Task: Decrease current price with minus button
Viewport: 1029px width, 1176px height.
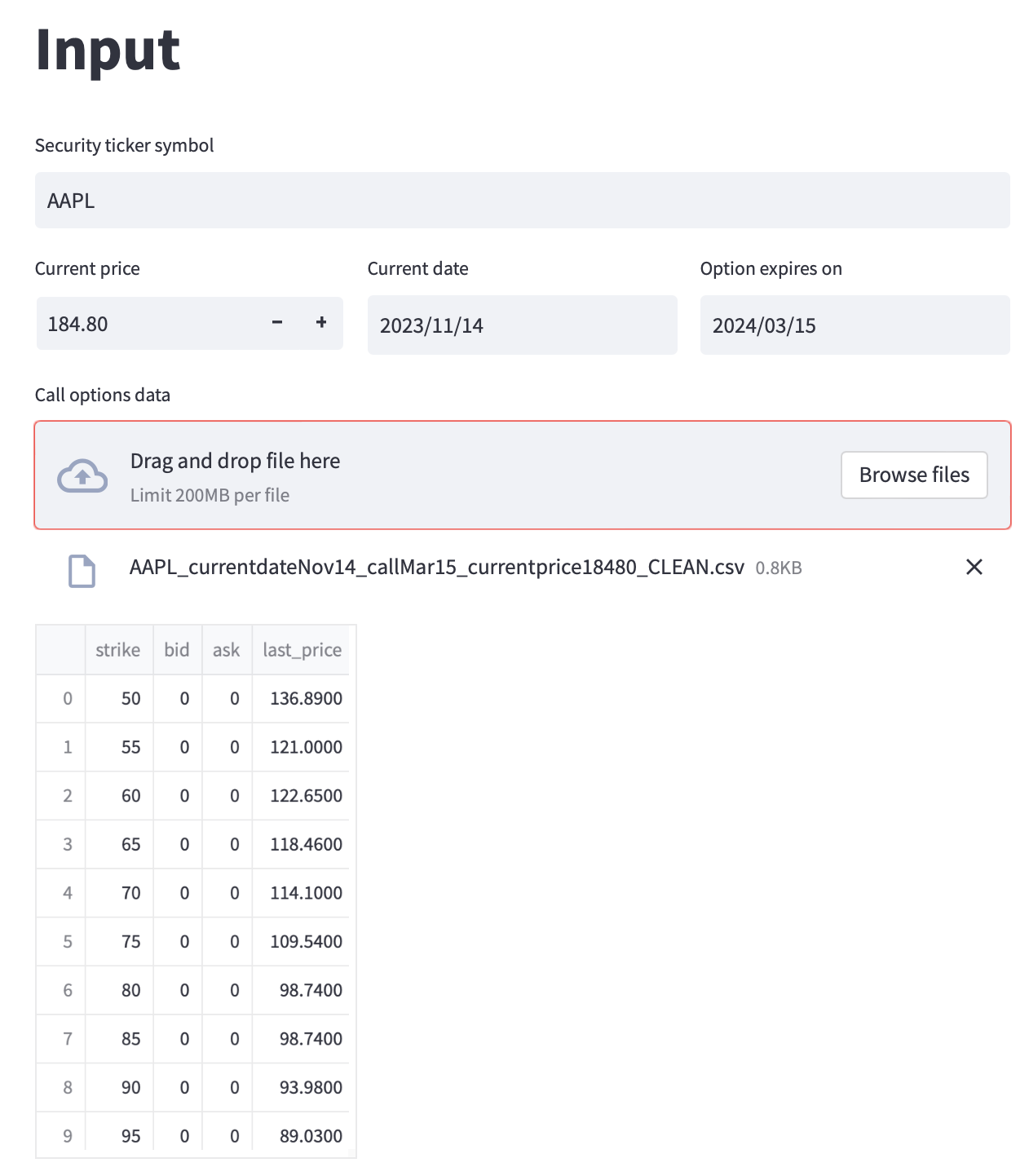Action: [x=277, y=323]
